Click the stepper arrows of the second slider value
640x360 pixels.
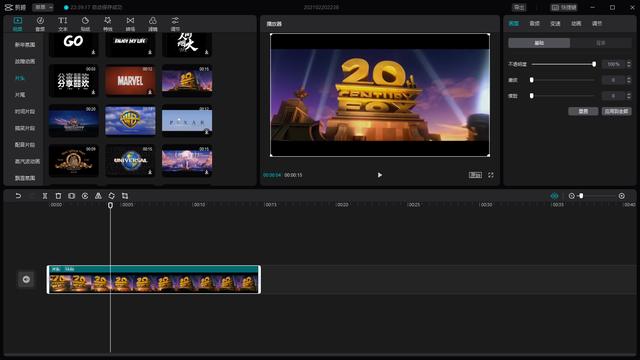coord(629,80)
